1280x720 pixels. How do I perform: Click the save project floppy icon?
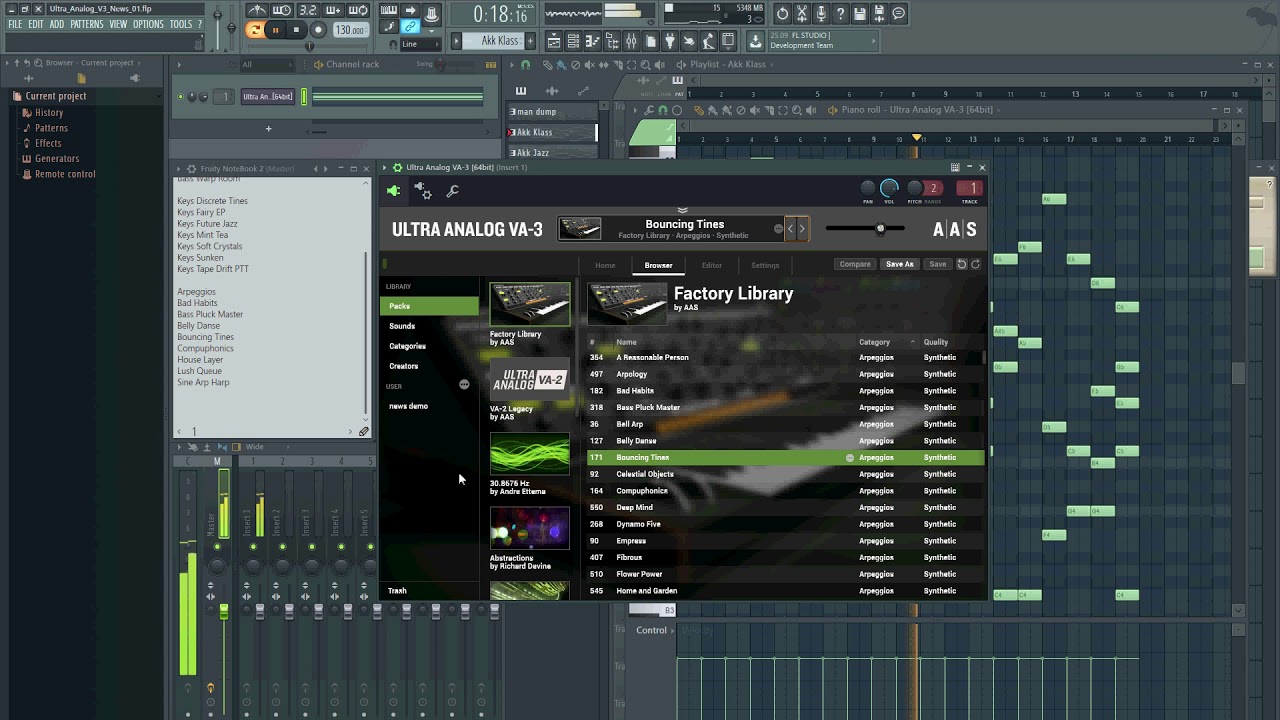pyautogui.click(x=860, y=14)
